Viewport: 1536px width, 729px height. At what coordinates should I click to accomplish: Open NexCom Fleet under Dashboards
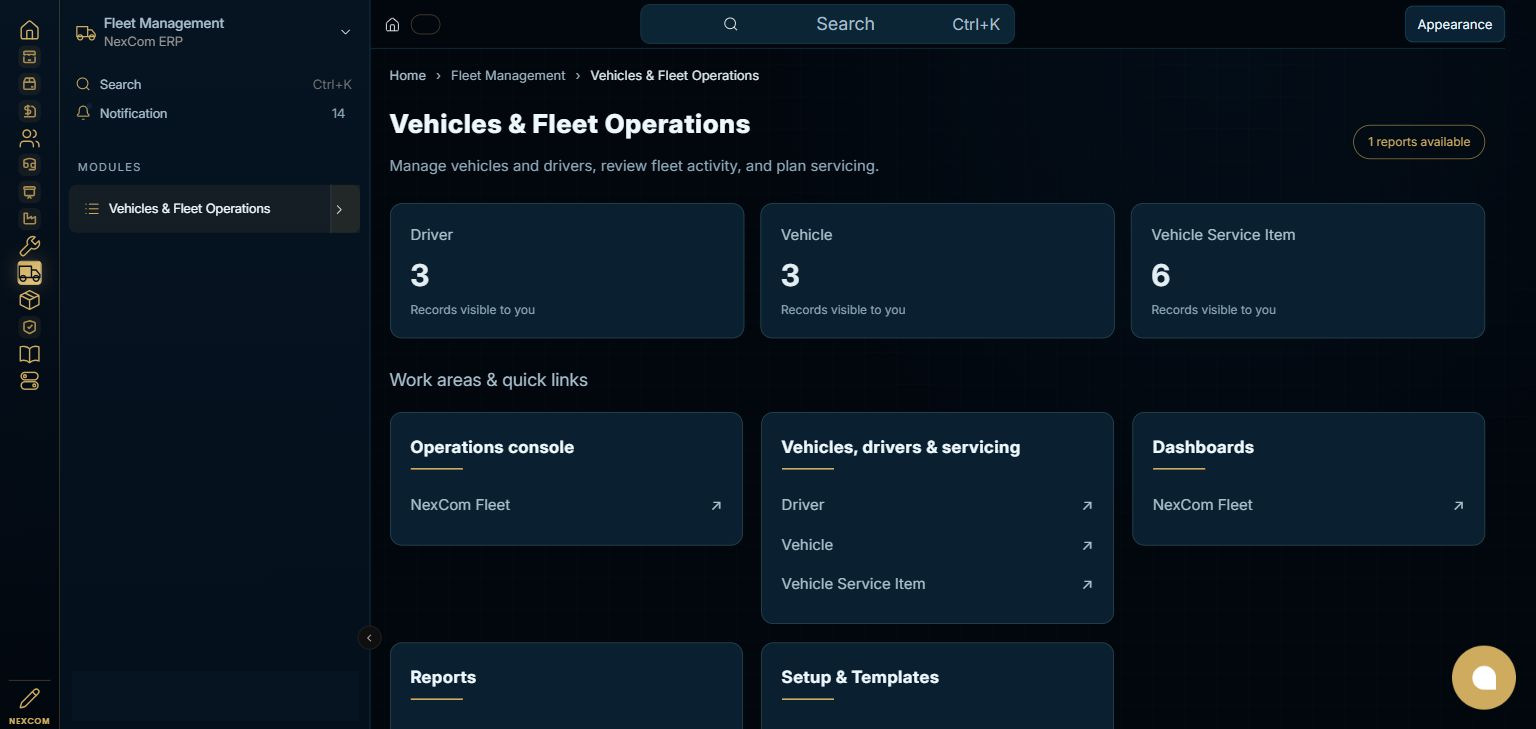(1308, 505)
